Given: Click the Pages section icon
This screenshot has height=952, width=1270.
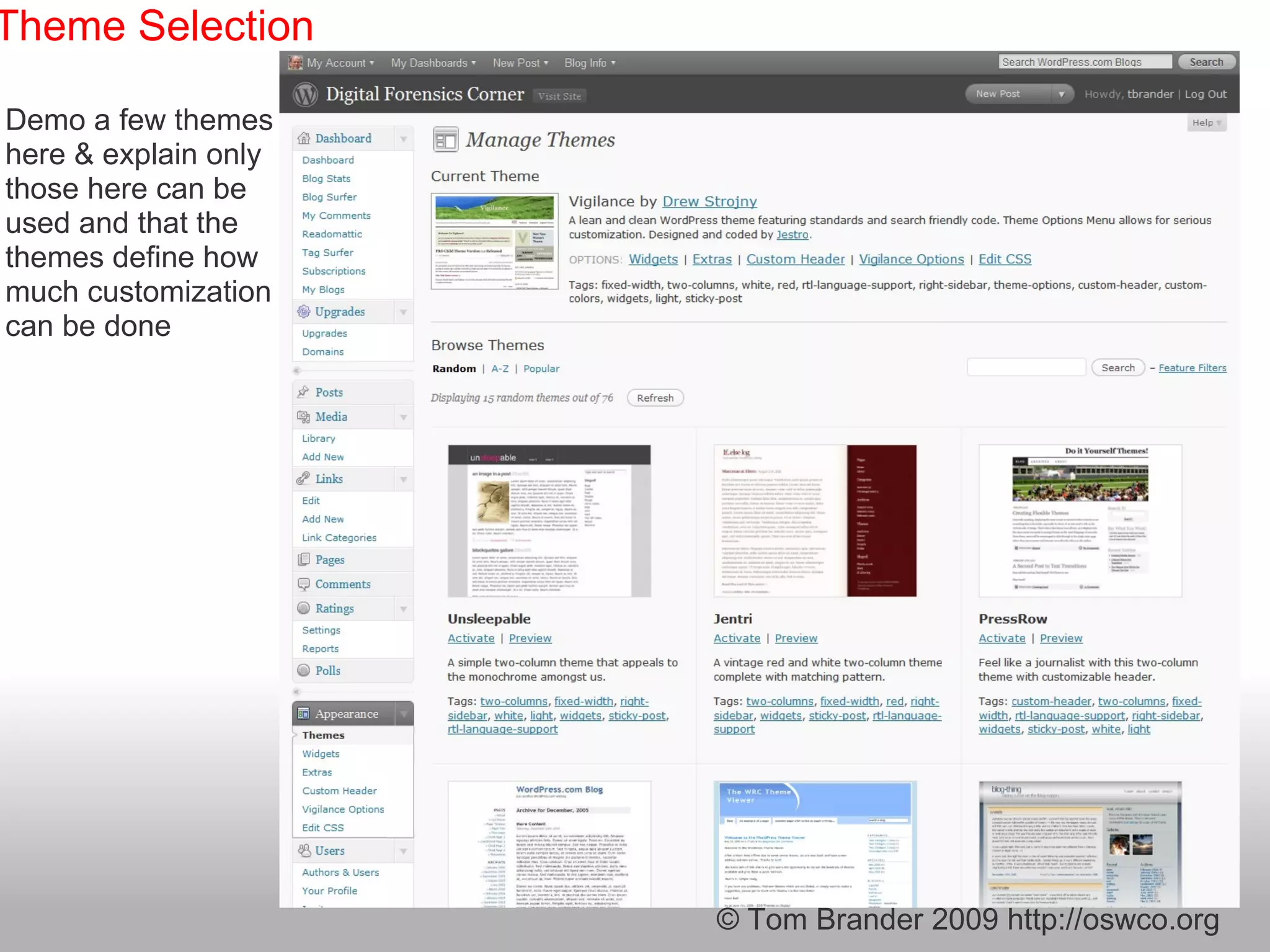Looking at the screenshot, I should [x=303, y=559].
